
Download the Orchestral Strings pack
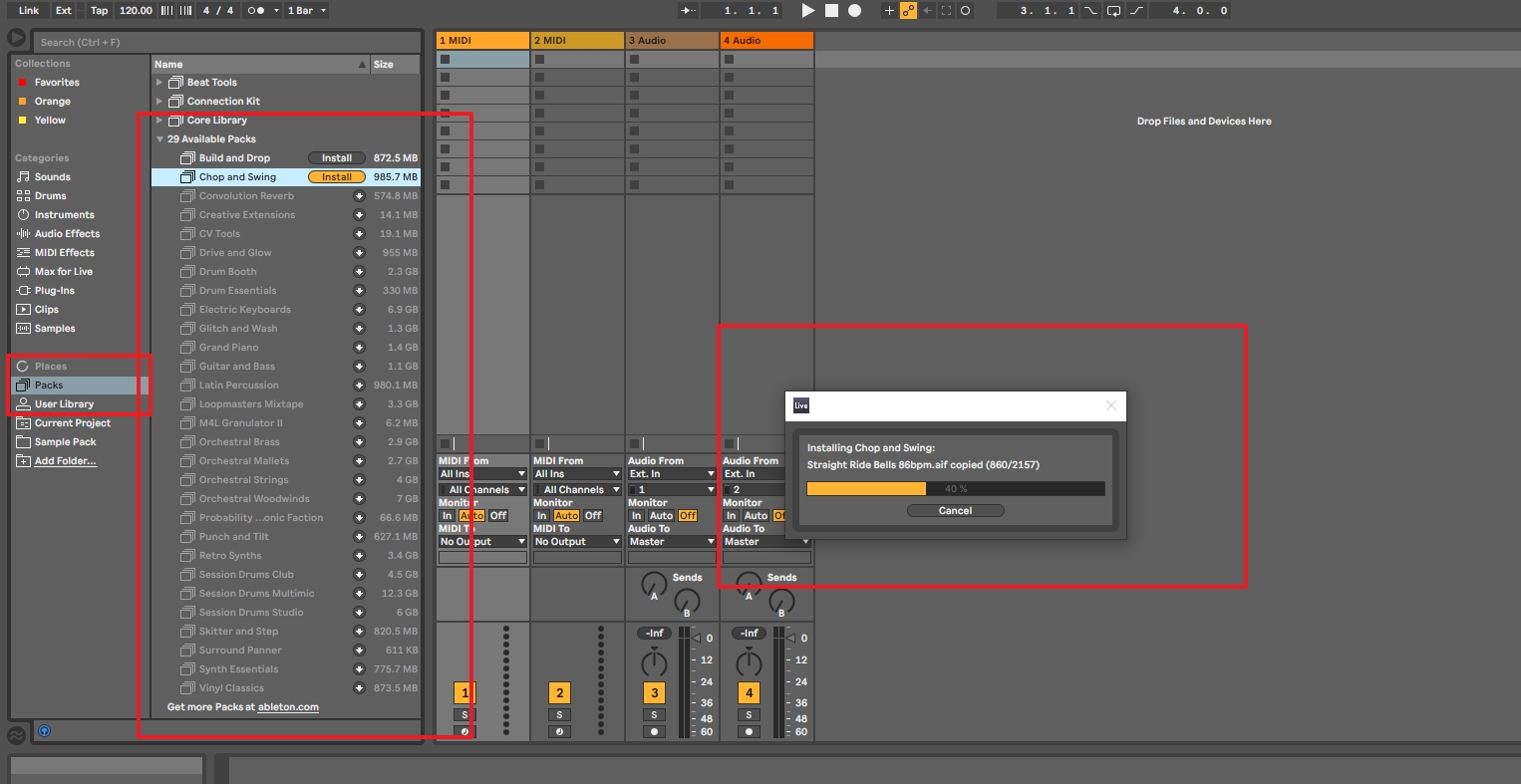tap(359, 480)
